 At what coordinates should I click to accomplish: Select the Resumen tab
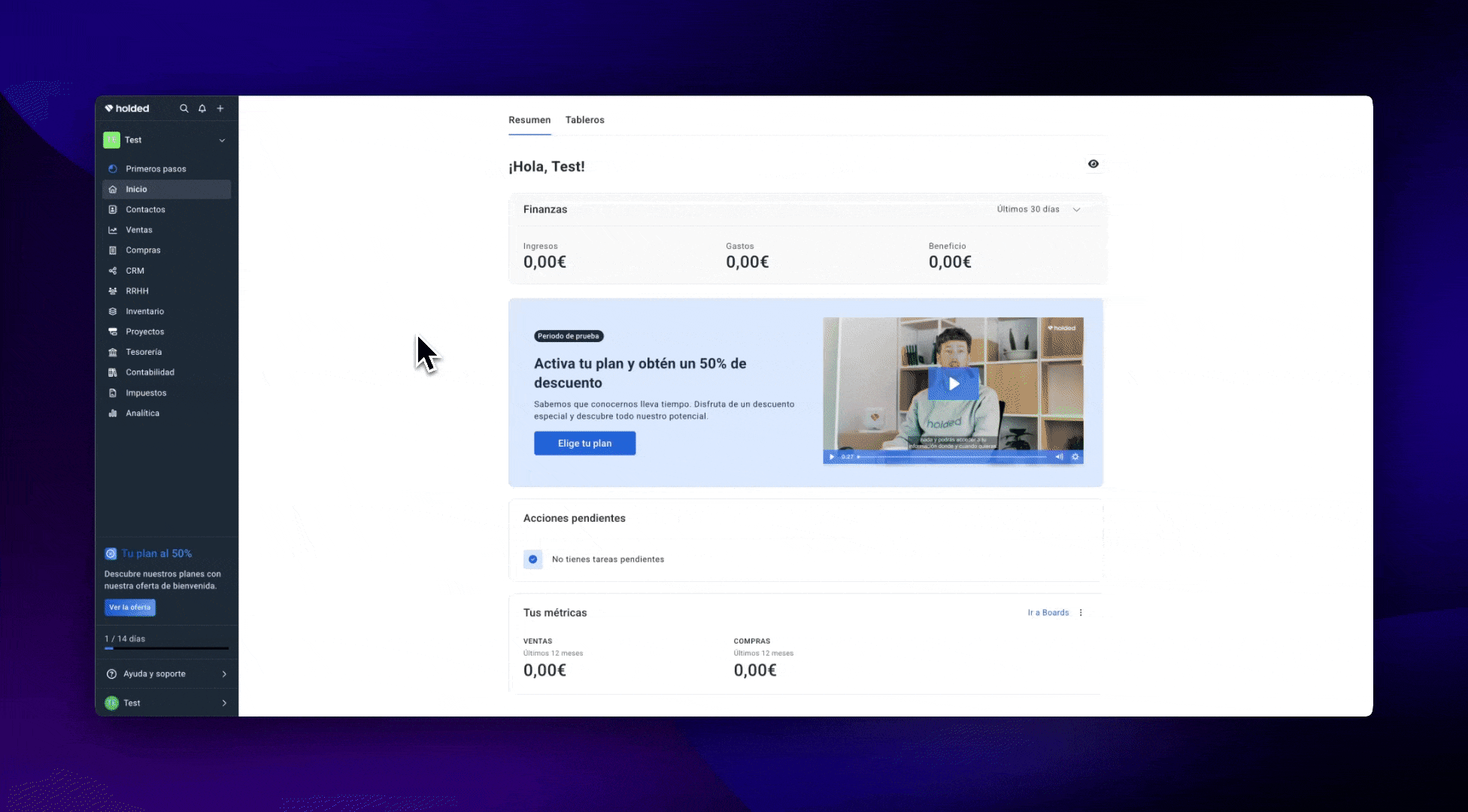point(529,120)
